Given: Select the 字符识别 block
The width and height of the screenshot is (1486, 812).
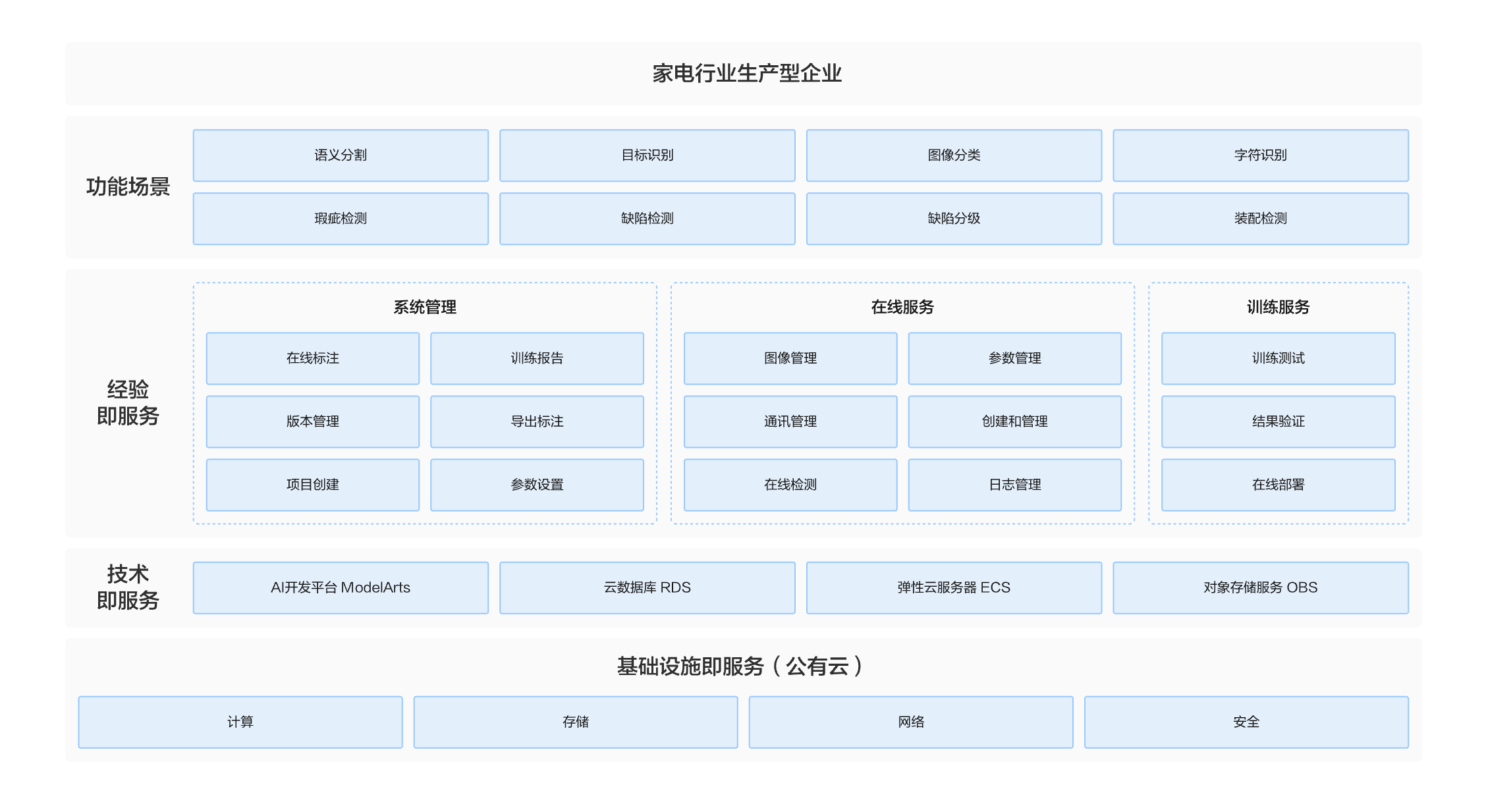Looking at the screenshot, I should [1260, 155].
